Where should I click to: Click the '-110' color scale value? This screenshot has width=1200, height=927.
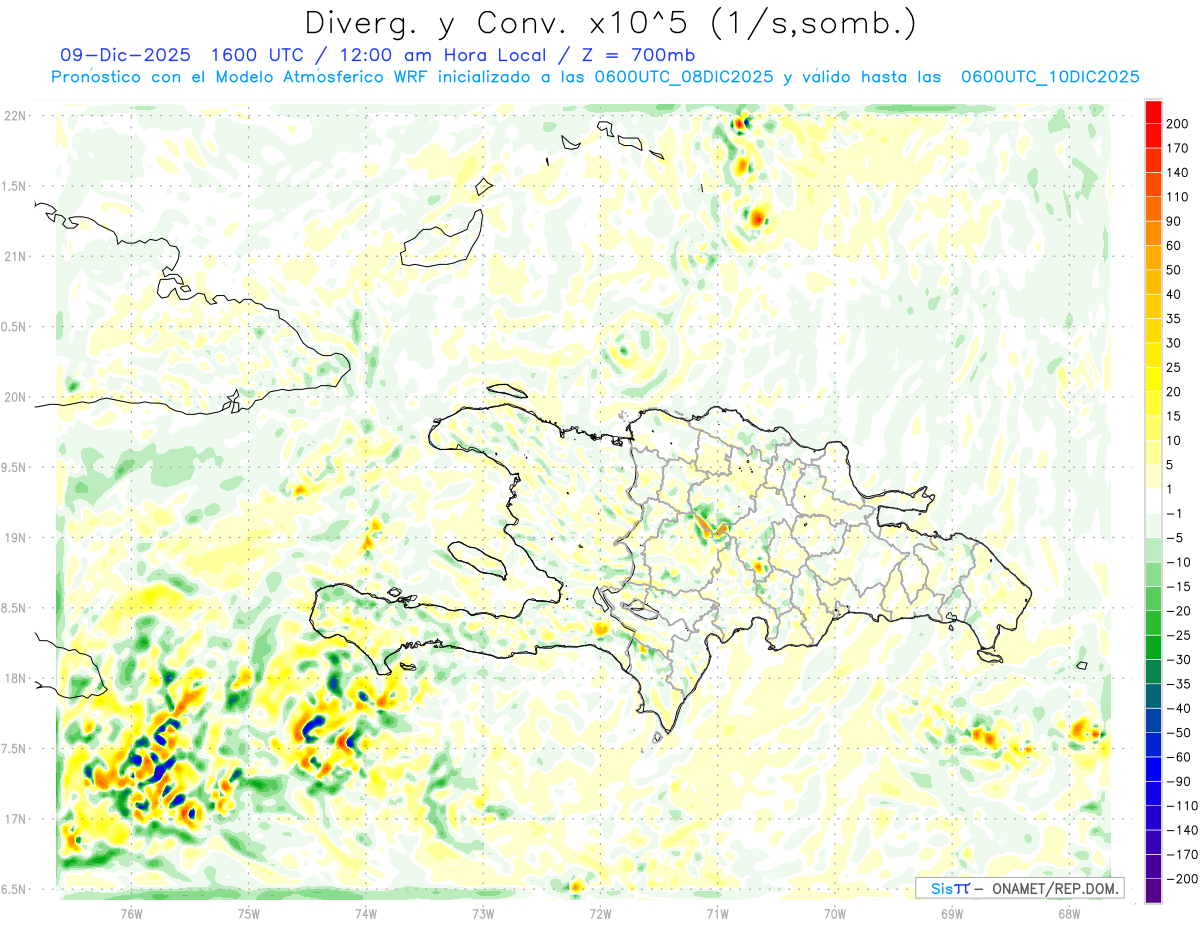coord(1183,806)
